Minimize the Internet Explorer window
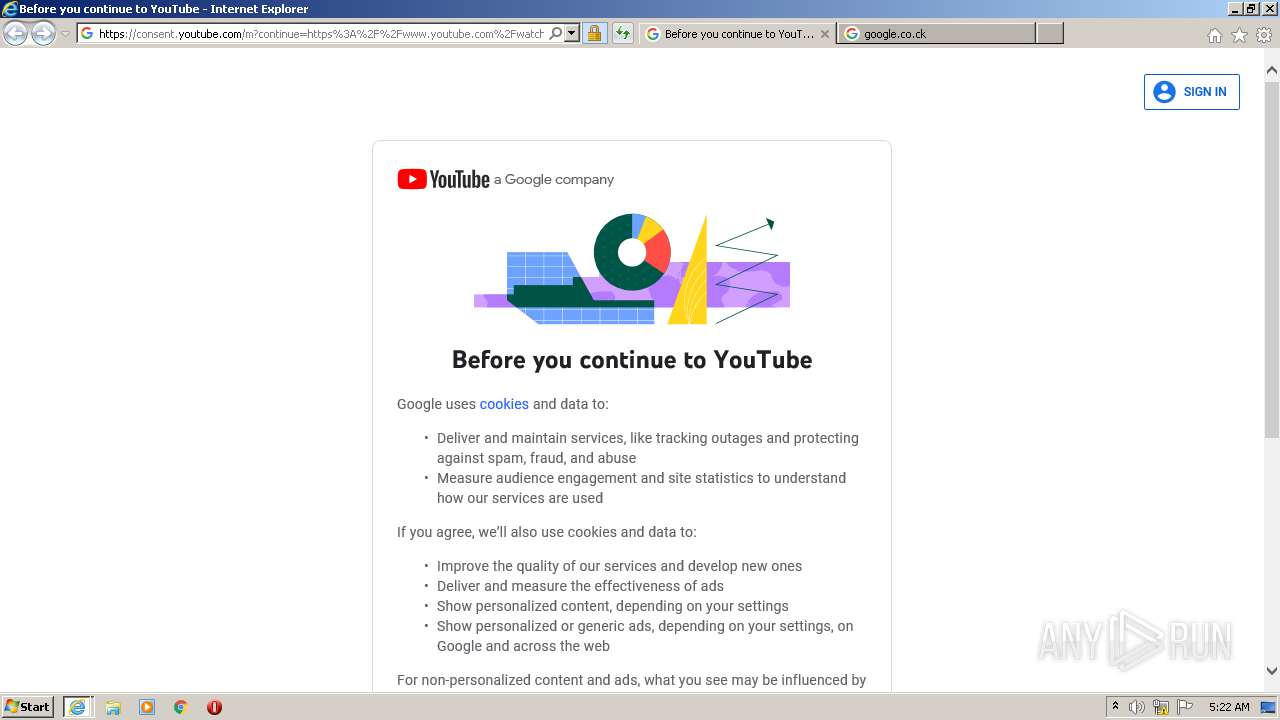 tap(1235, 8)
